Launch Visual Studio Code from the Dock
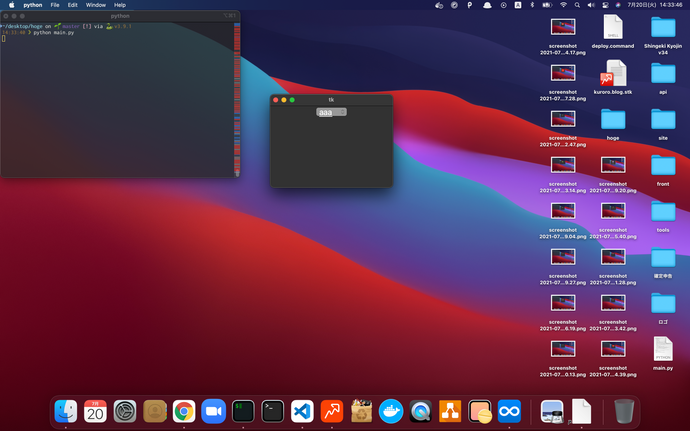The image size is (690, 431). 302,412
